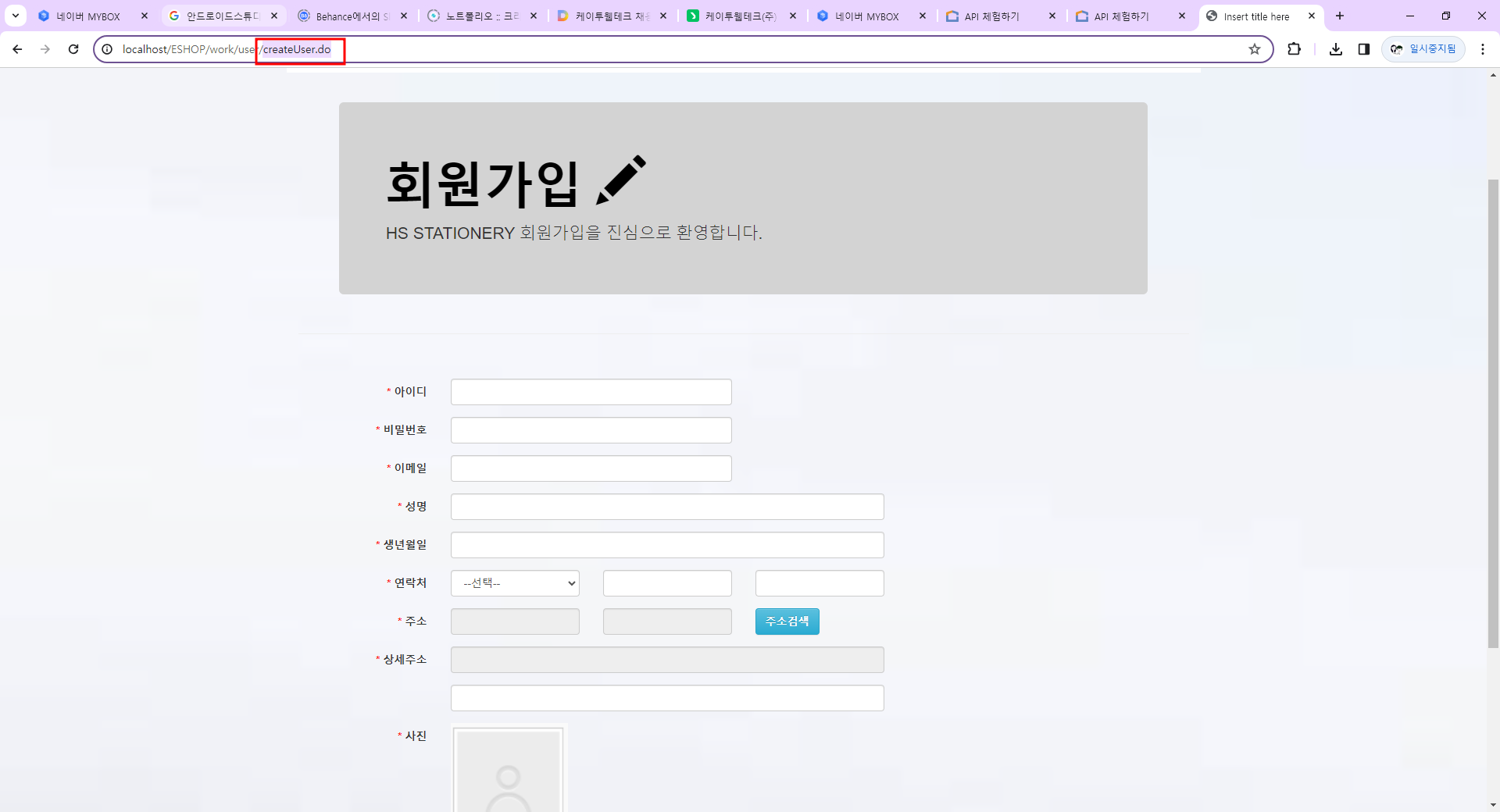
Task: Open Chrome three-dot menu
Action: [x=1483, y=49]
